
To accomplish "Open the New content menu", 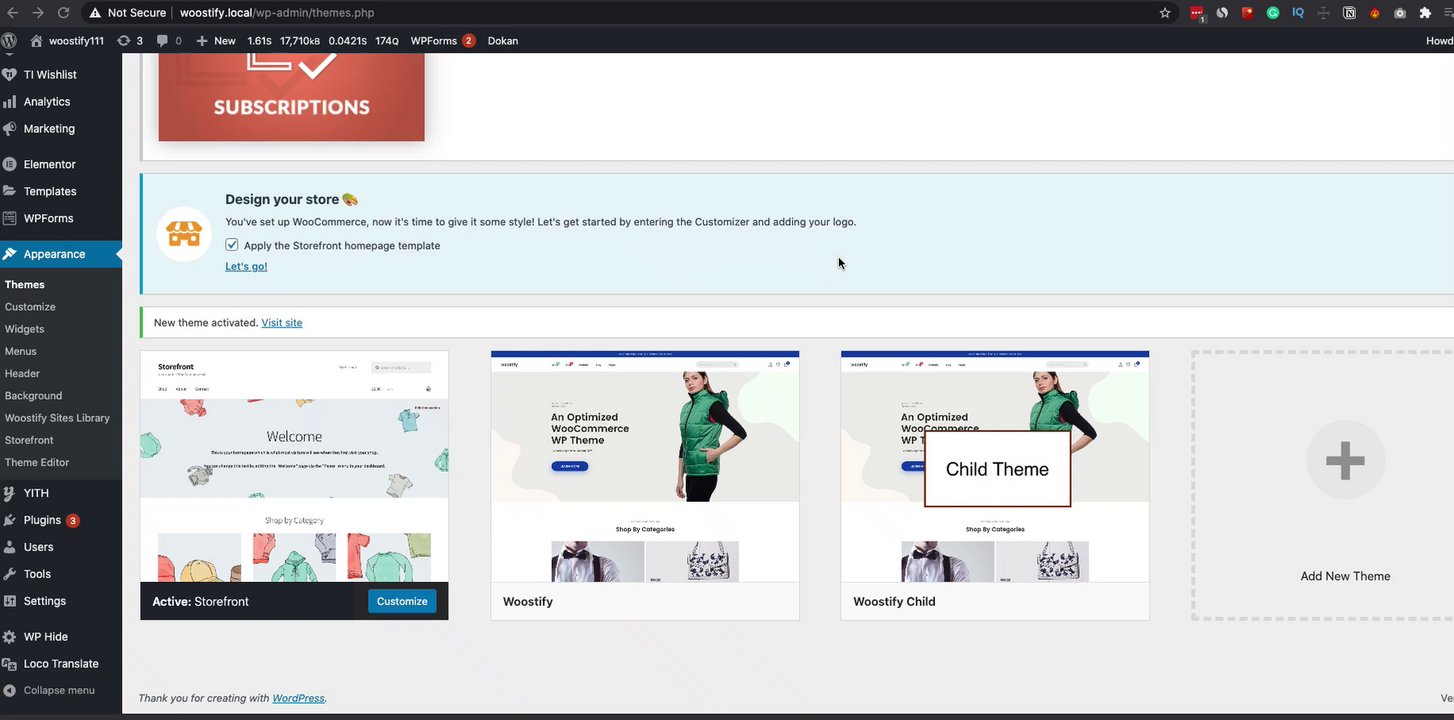I will (x=216, y=41).
